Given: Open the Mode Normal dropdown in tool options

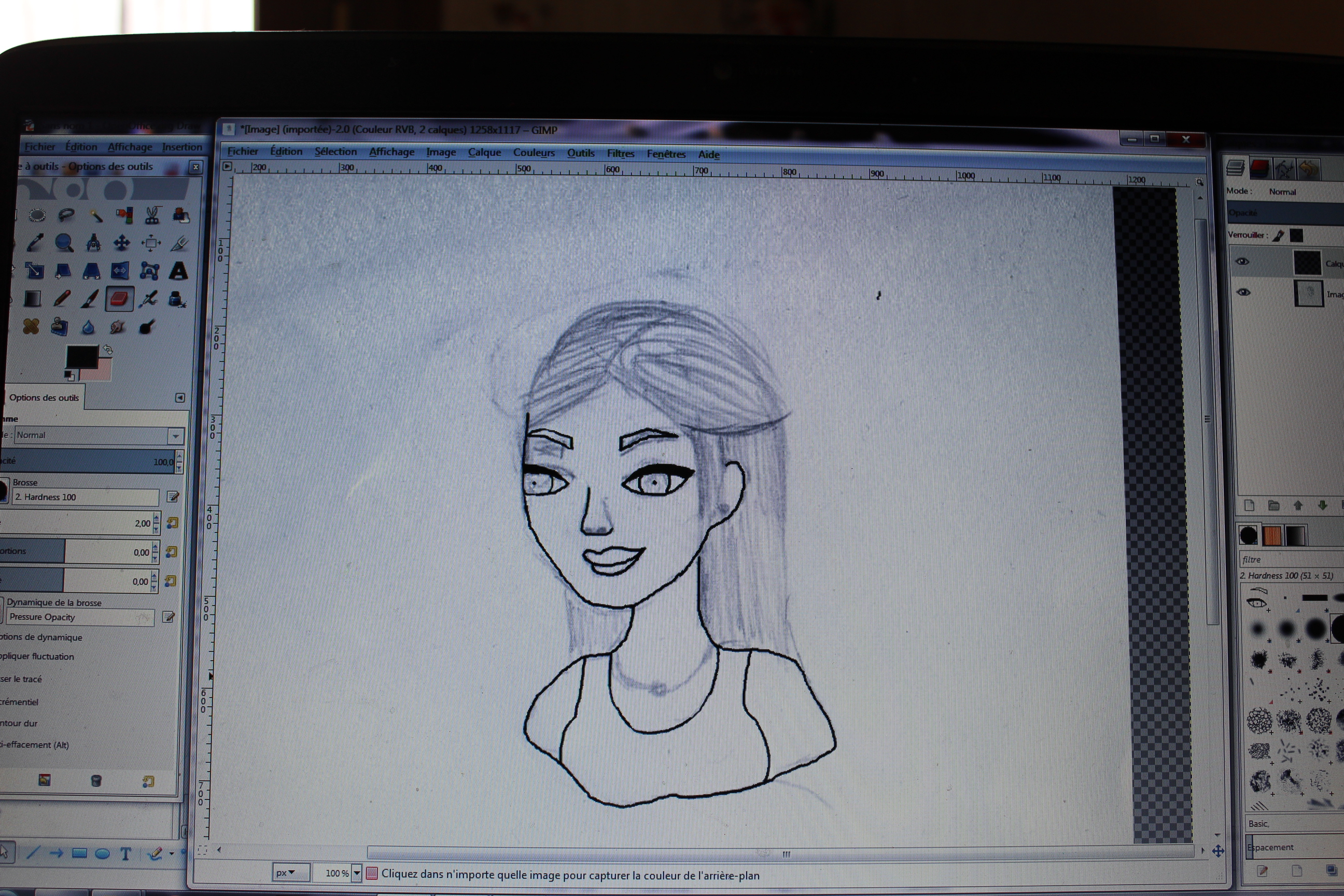Looking at the screenshot, I should click(x=175, y=436).
